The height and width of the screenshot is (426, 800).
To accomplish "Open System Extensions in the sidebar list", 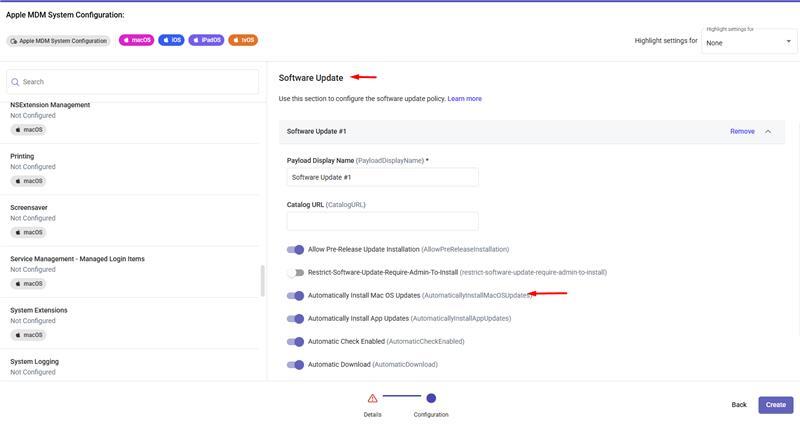I will (x=39, y=310).
